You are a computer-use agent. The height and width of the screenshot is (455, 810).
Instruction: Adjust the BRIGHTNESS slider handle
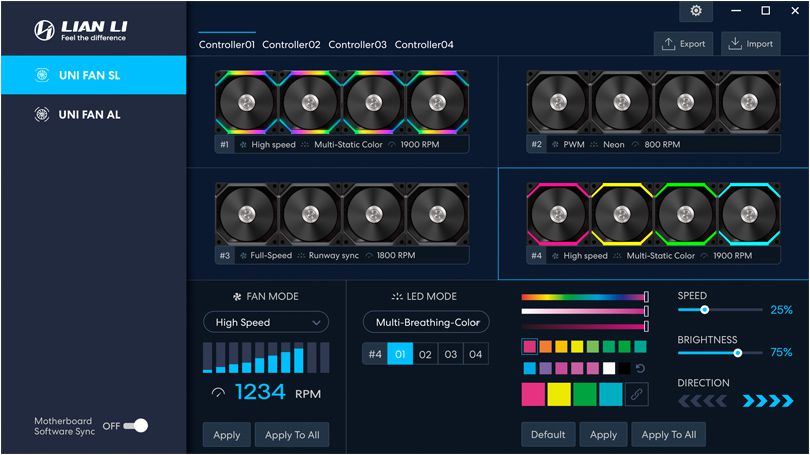coord(738,353)
